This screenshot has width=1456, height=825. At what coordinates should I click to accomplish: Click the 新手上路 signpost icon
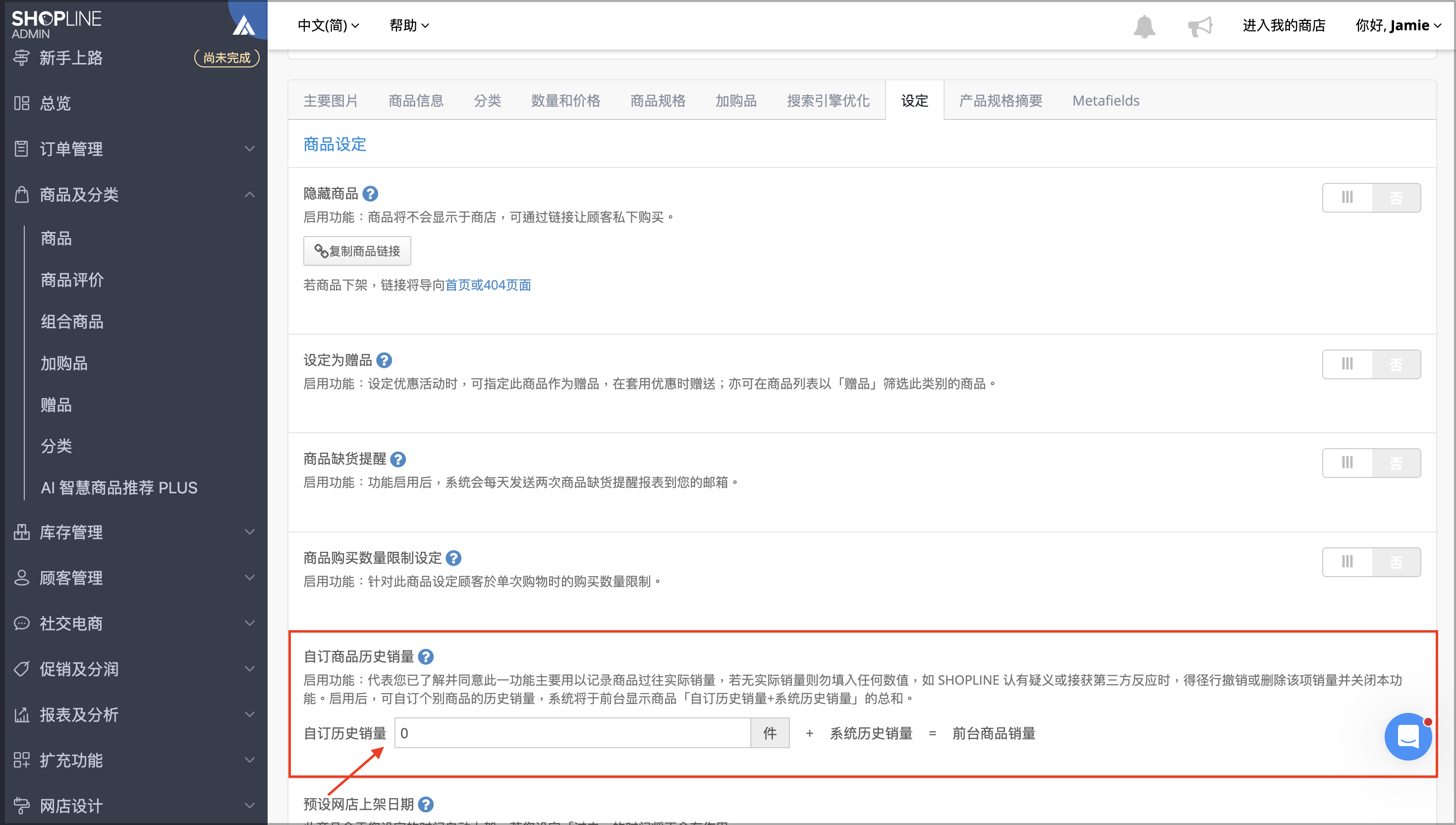point(21,58)
